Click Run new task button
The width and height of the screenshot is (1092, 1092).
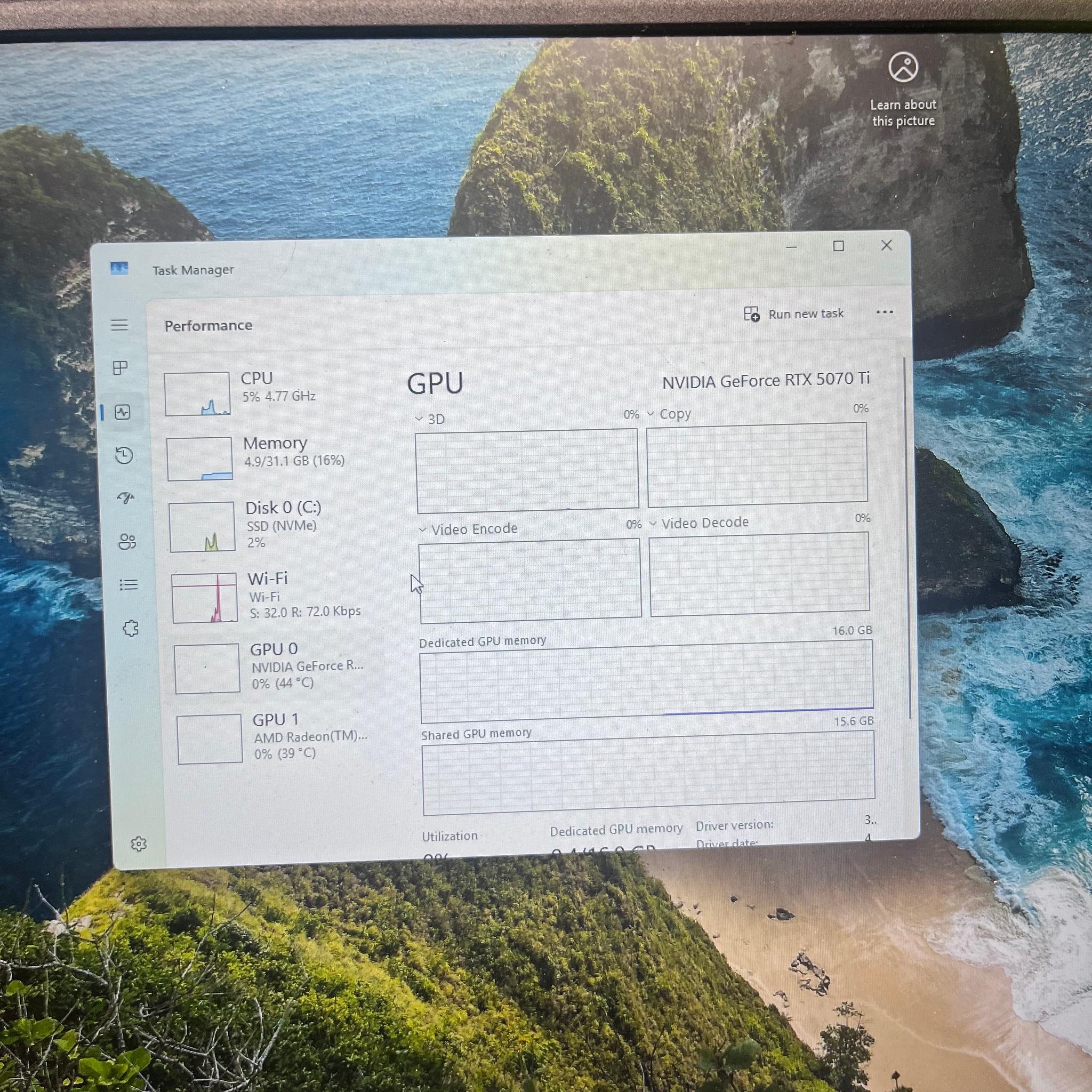pyautogui.click(x=793, y=314)
